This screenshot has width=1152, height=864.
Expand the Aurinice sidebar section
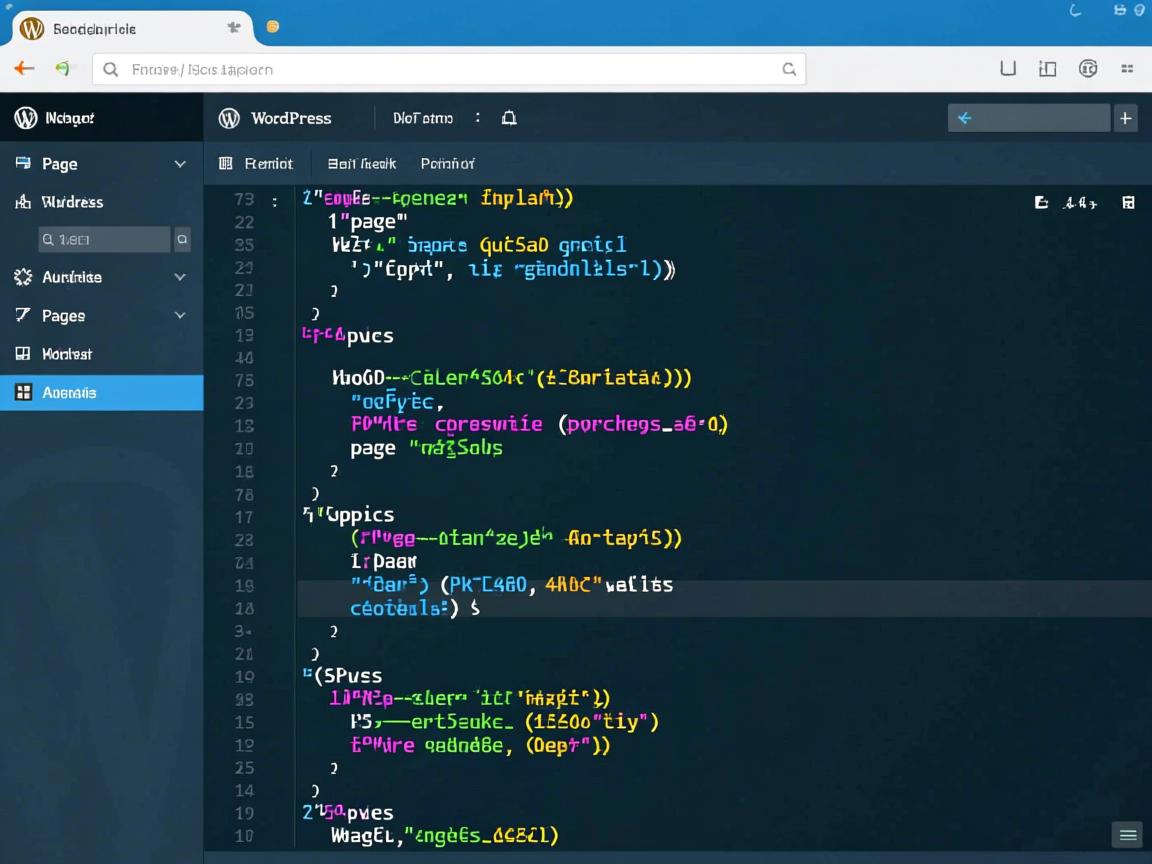pyautogui.click(x=180, y=277)
